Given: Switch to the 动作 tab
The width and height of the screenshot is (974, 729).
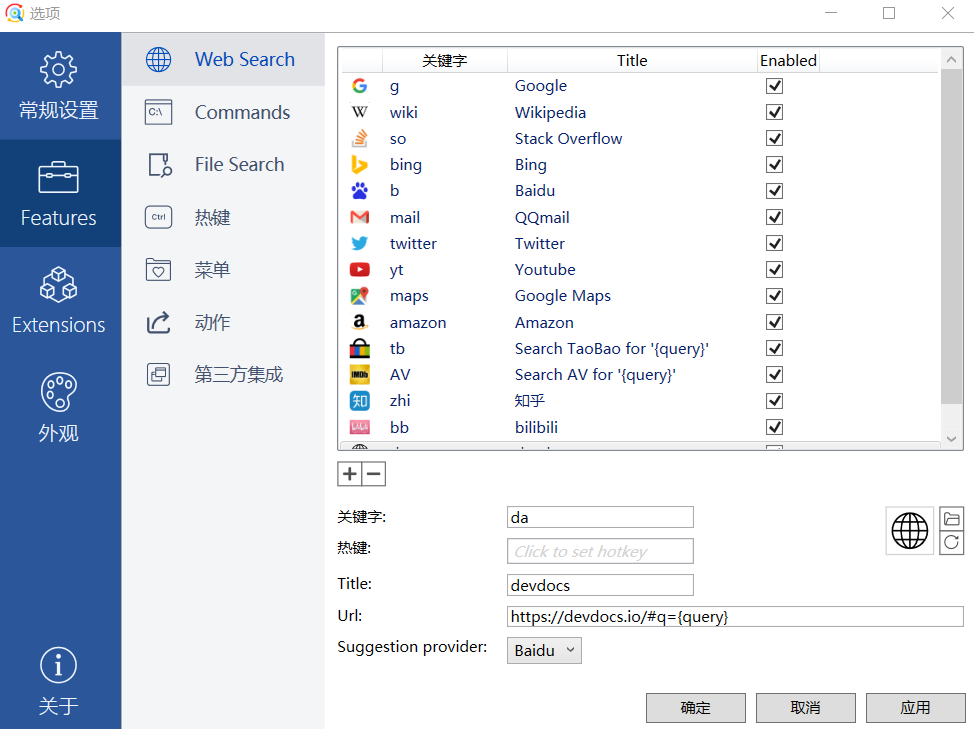Looking at the screenshot, I should pos(224,322).
